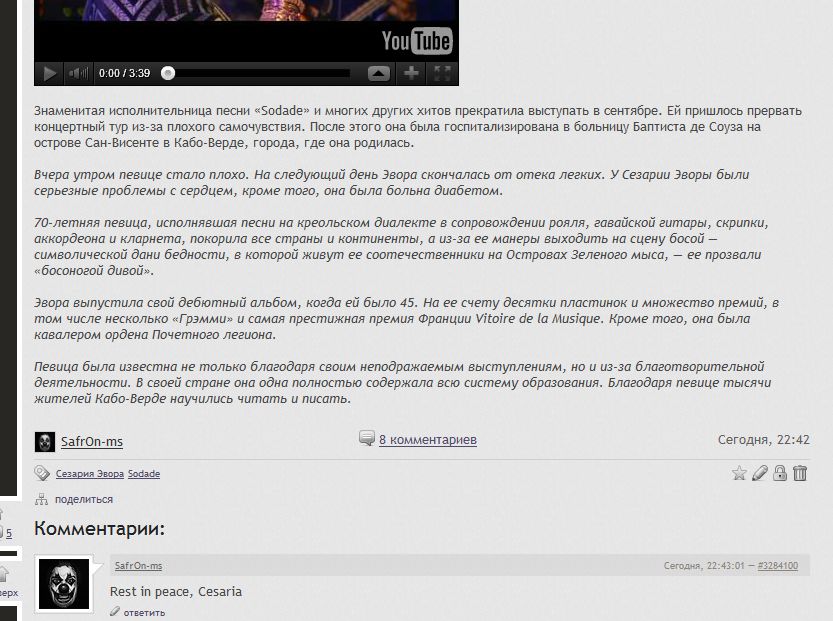Click the video progress slider handle
Viewport: 833px width, 621px height.
[168, 73]
